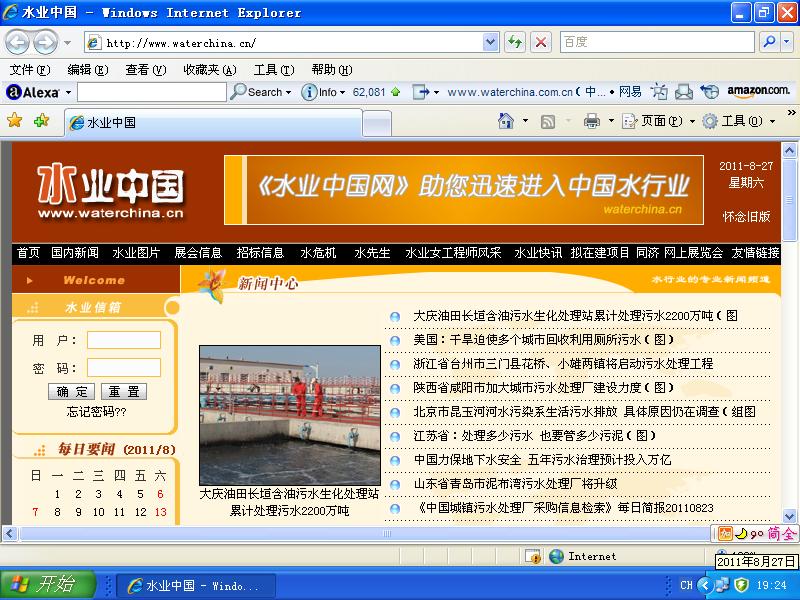Click 水危机 navigation link
The width and height of the screenshot is (800, 600).
(x=318, y=253)
